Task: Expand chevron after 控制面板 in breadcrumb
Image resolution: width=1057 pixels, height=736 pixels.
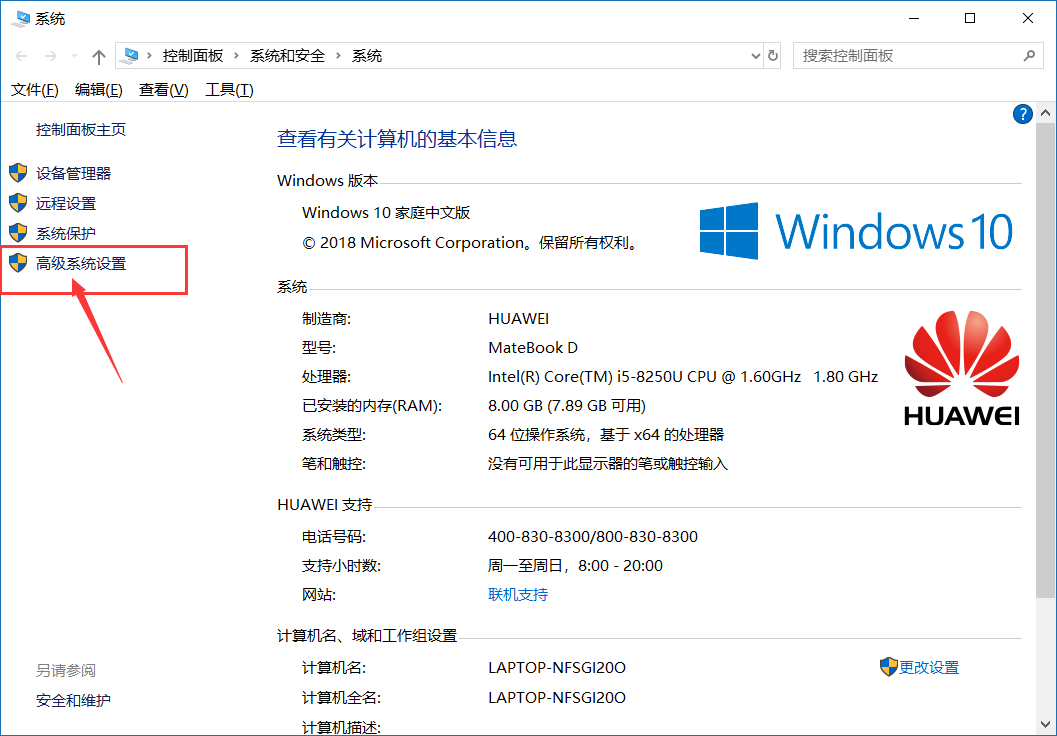Action: coord(236,56)
